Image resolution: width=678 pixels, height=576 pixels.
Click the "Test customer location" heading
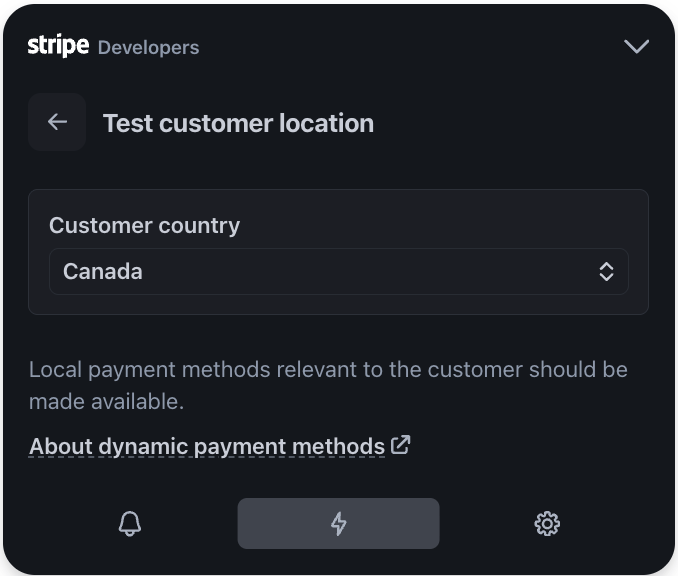click(x=238, y=123)
